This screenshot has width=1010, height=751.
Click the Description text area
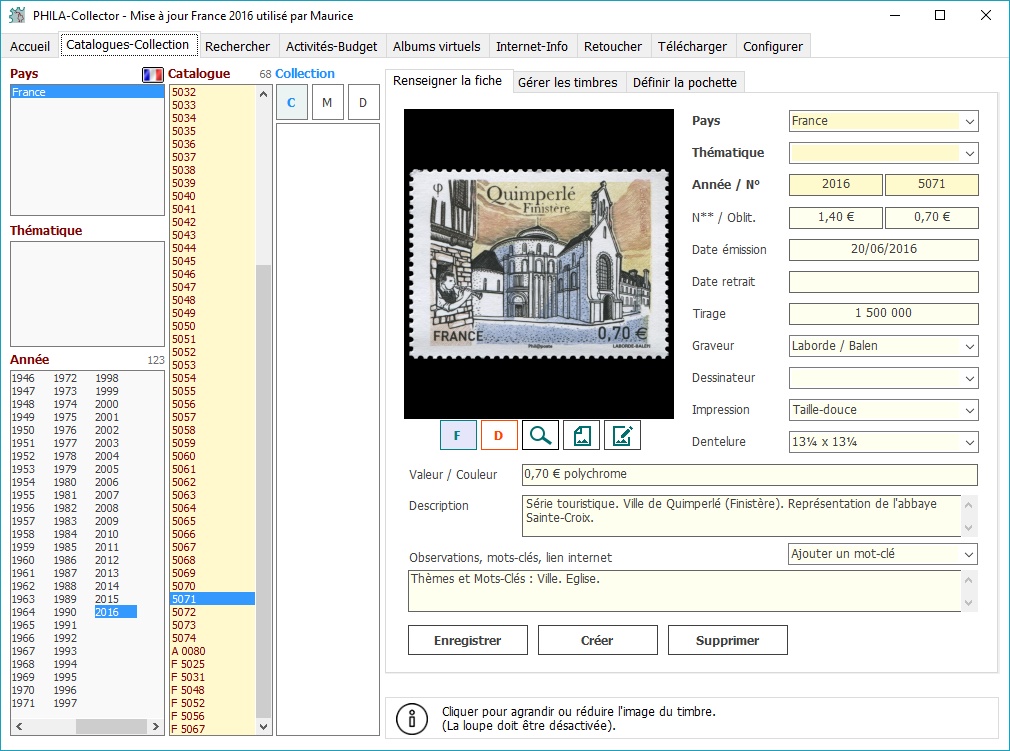741,515
